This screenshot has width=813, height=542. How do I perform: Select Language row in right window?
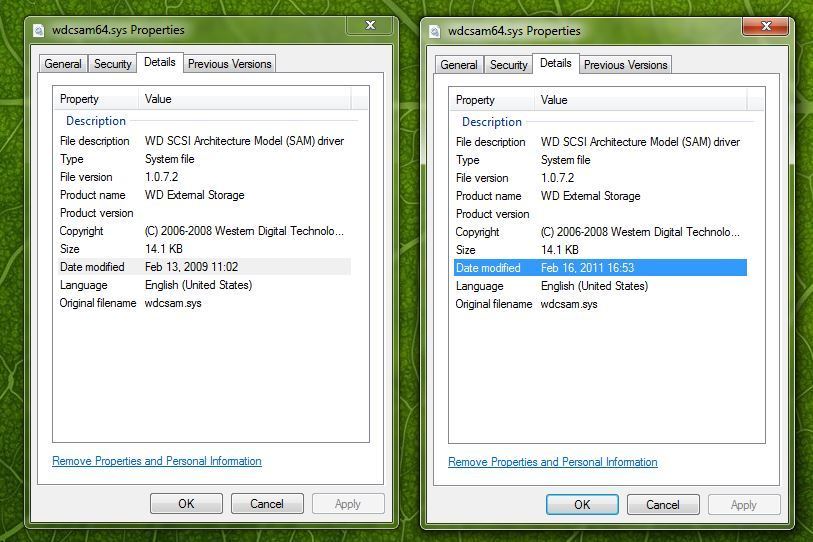point(600,286)
